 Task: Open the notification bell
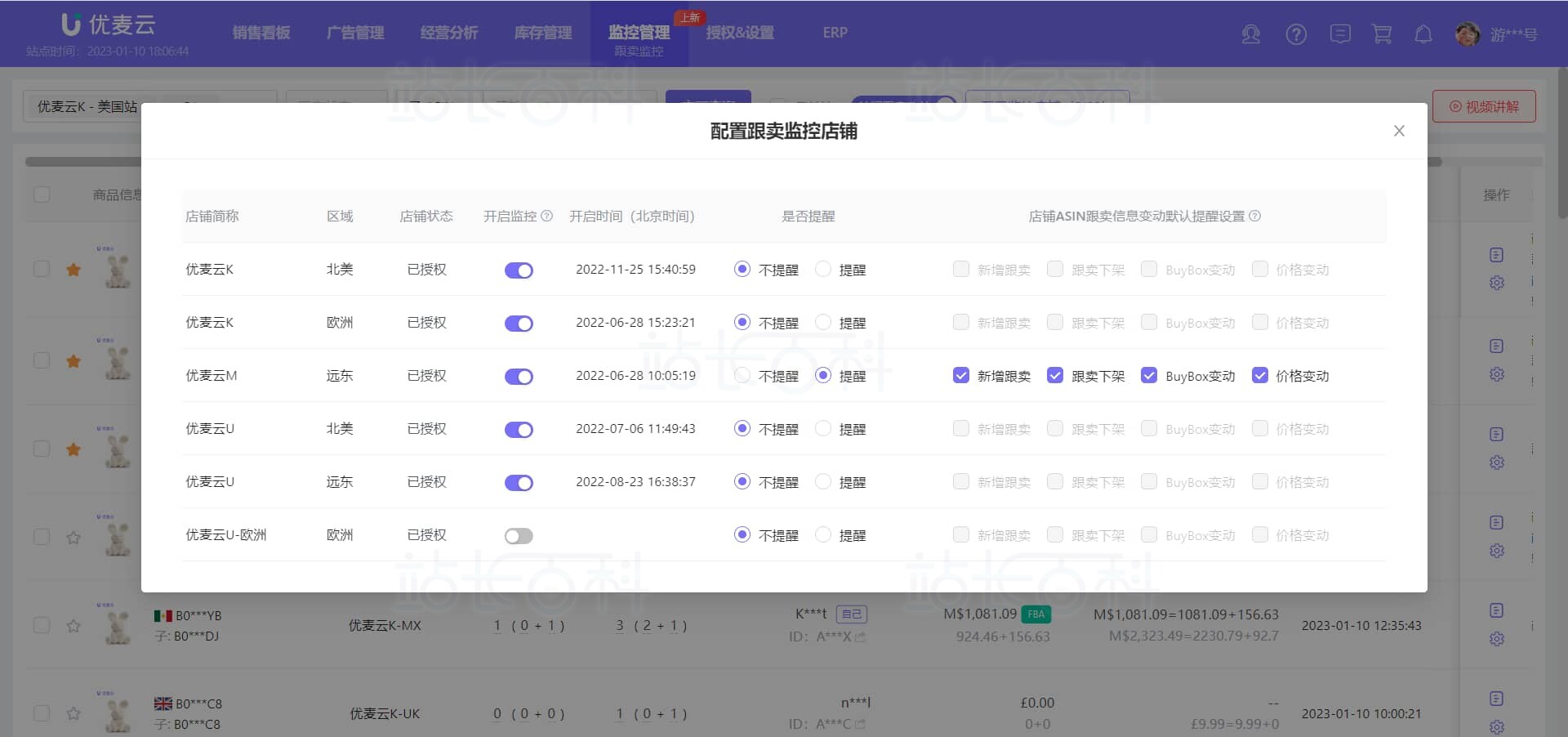point(1423,34)
